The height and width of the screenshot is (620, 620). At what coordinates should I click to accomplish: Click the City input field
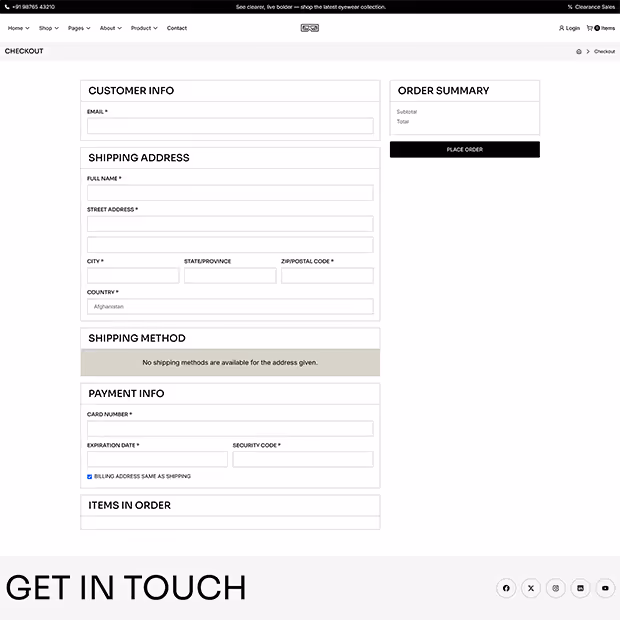click(133, 275)
